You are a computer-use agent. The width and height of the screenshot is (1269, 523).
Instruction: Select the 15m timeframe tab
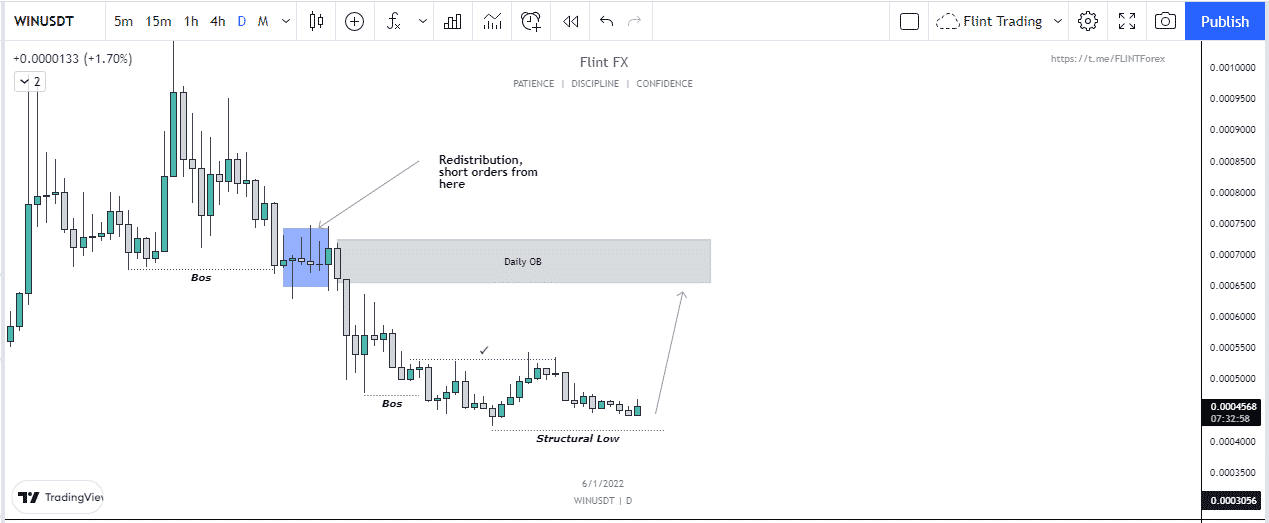pos(158,21)
